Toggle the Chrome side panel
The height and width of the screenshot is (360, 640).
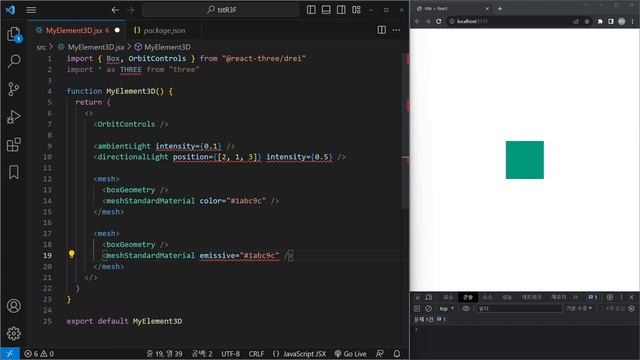pyautogui.click(x=611, y=21)
